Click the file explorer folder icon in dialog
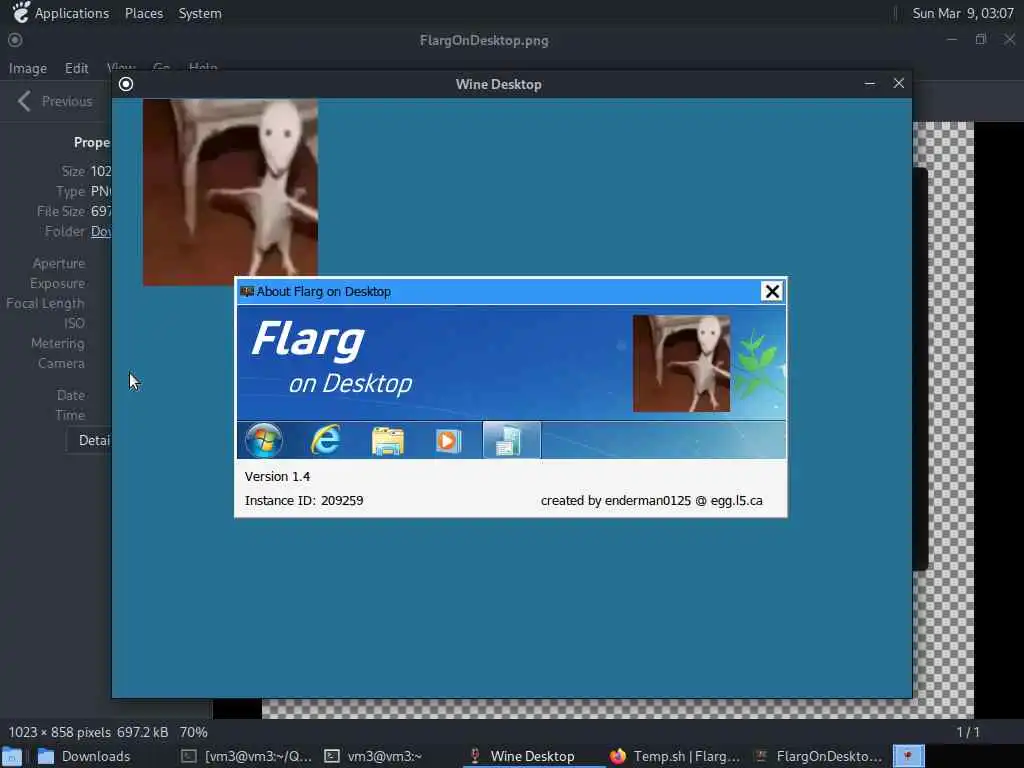 tap(387, 441)
